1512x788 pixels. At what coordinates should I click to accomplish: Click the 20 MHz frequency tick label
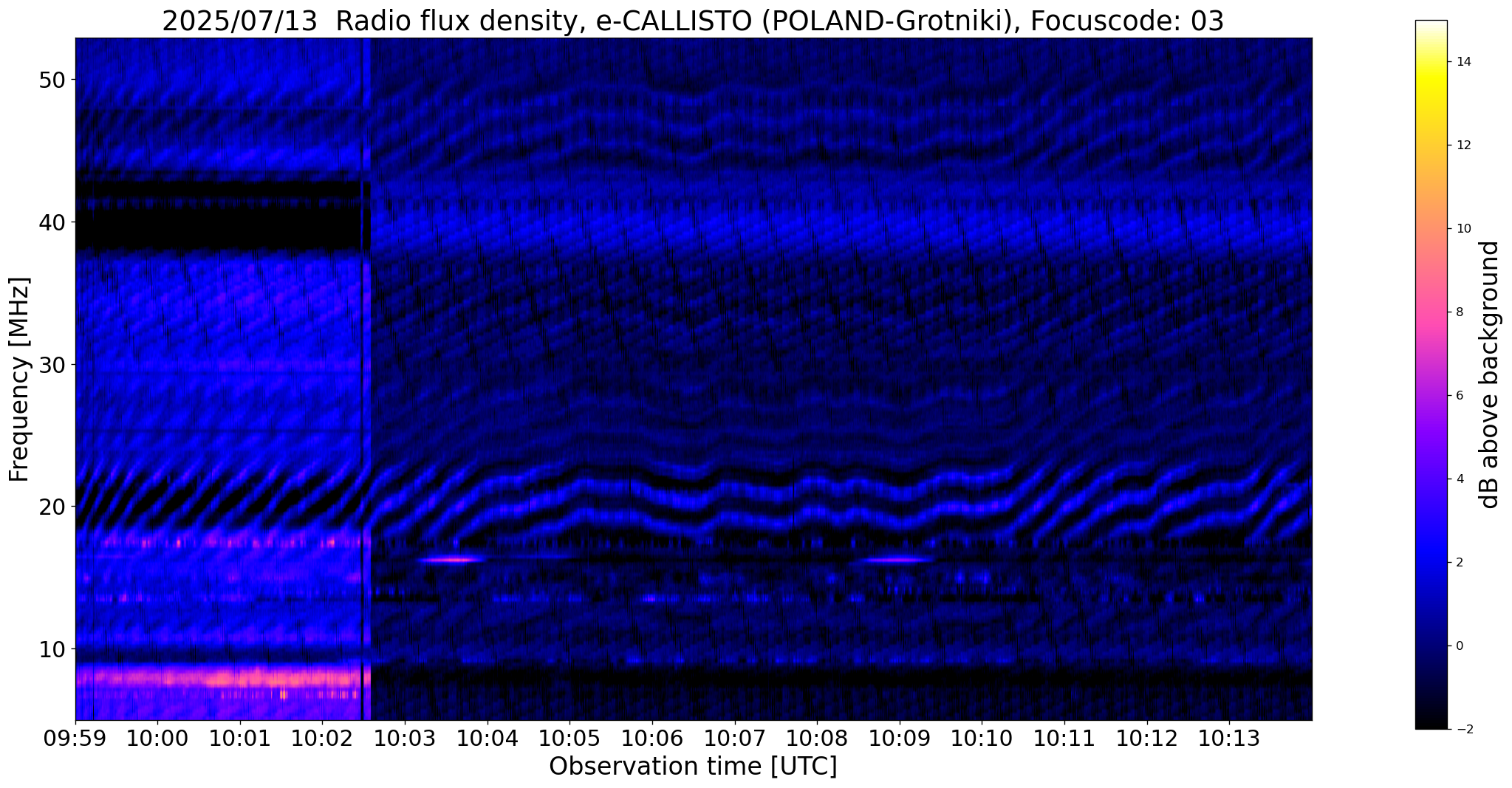[x=51, y=507]
